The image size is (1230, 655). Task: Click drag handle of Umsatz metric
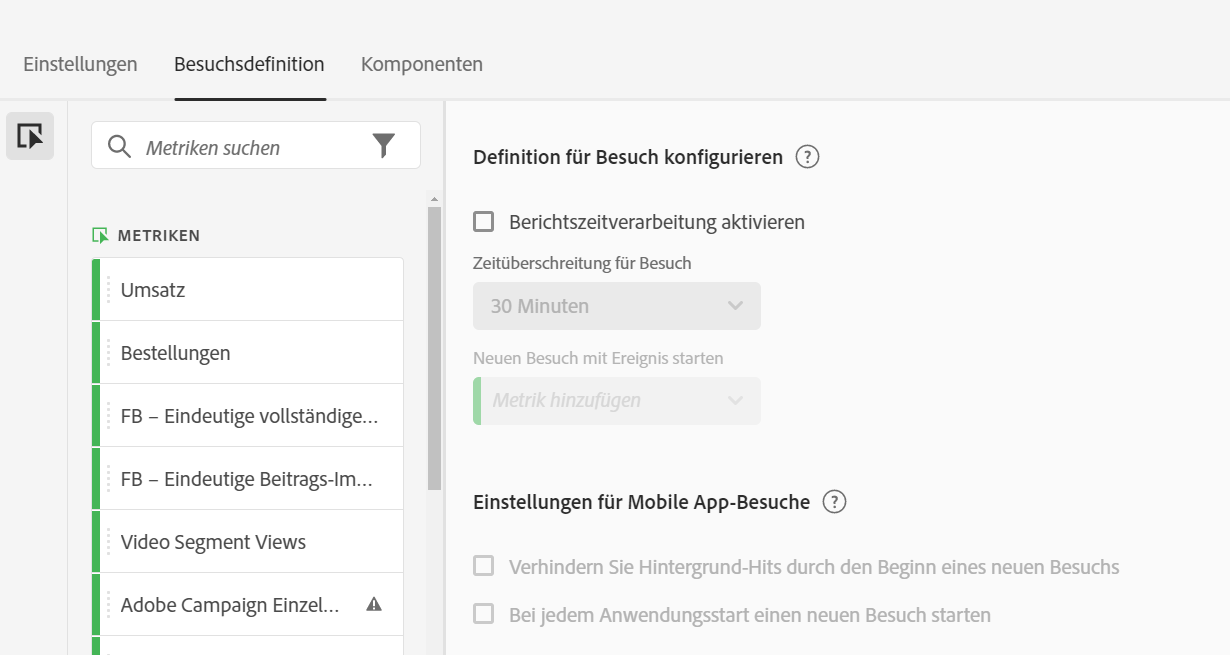point(109,290)
